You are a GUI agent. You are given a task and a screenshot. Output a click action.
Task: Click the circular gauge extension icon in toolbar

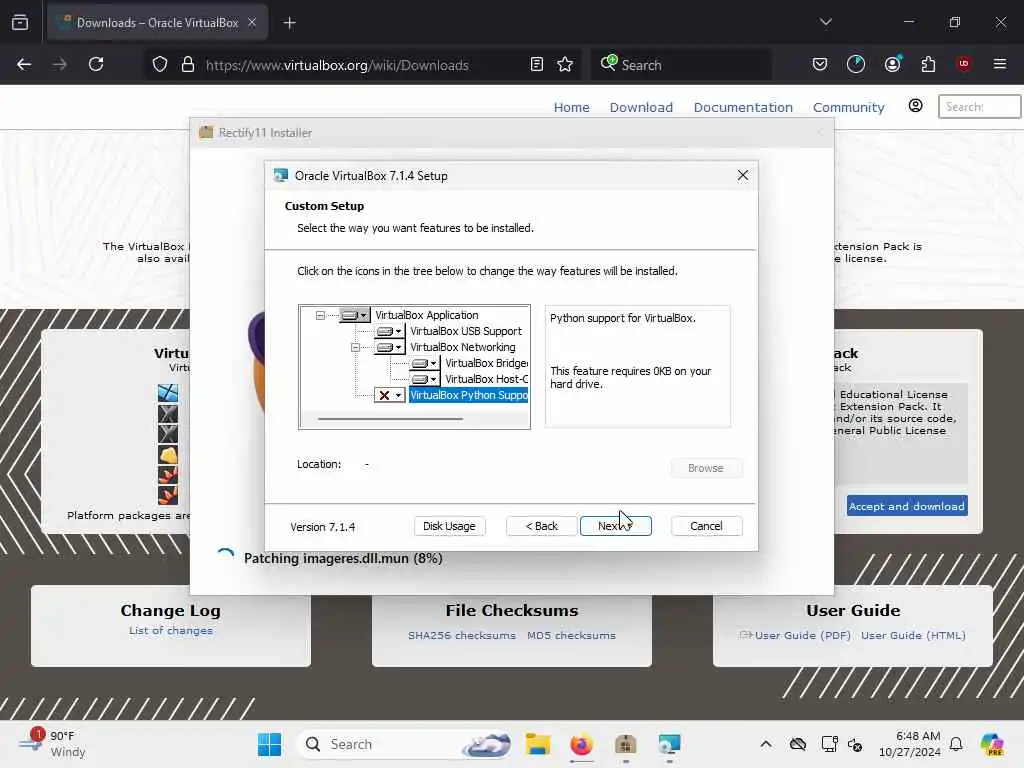pyautogui.click(x=856, y=64)
